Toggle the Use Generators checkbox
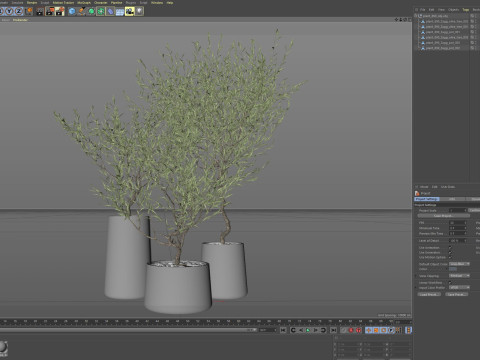 [450, 253]
